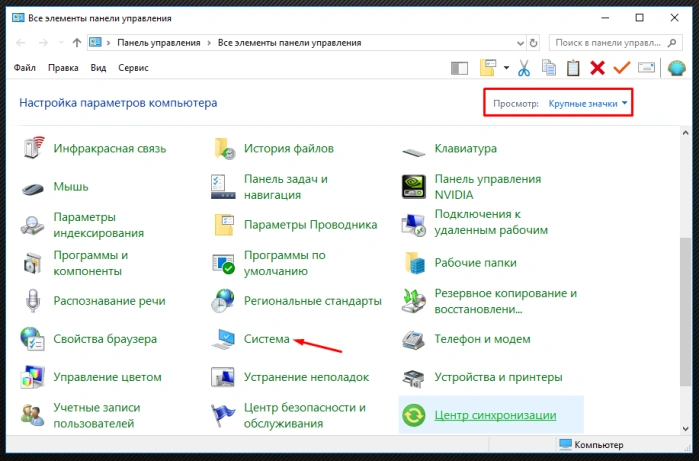Viewport: 699px width, 461px height.
Task: Open the Резервное копирование icon
Action: (x=414, y=300)
